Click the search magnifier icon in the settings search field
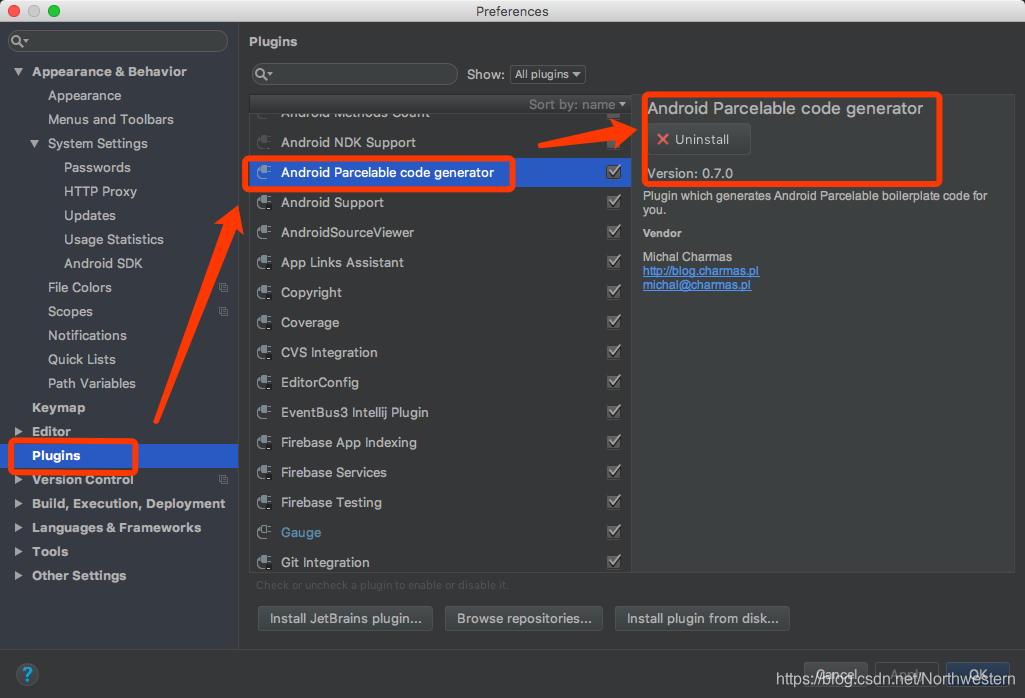The width and height of the screenshot is (1025, 698). 19,41
